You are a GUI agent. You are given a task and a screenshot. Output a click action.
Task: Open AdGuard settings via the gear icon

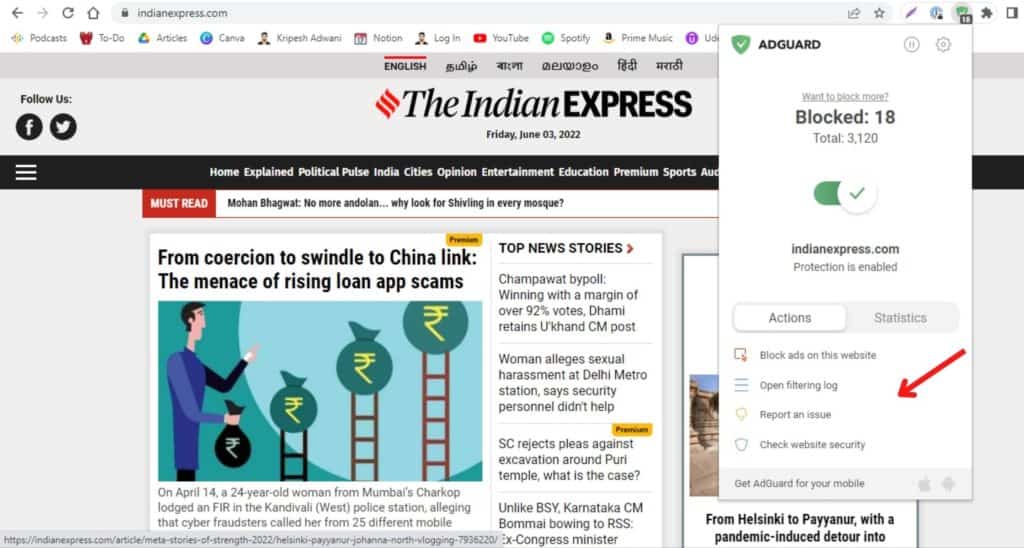pyautogui.click(x=943, y=44)
